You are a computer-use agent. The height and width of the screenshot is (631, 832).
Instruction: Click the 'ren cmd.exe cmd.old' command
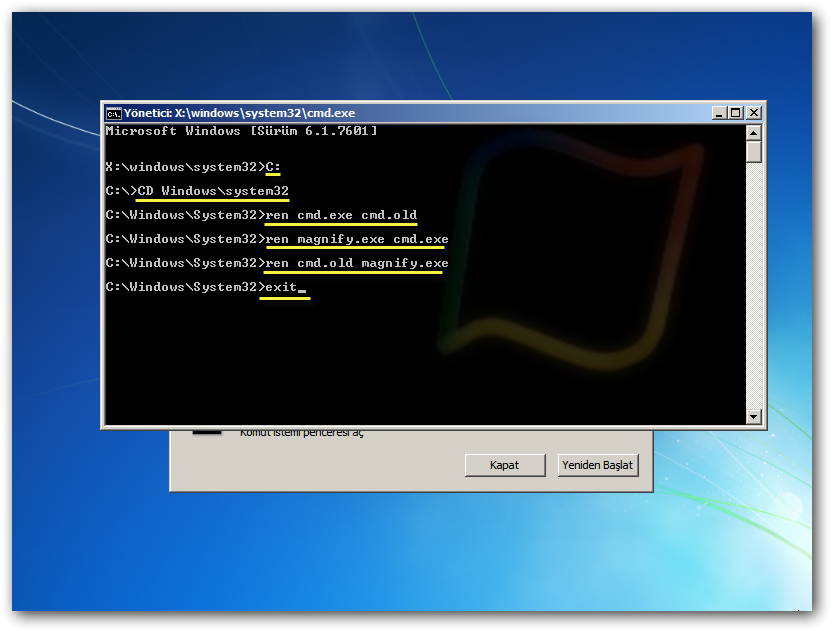point(341,215)
